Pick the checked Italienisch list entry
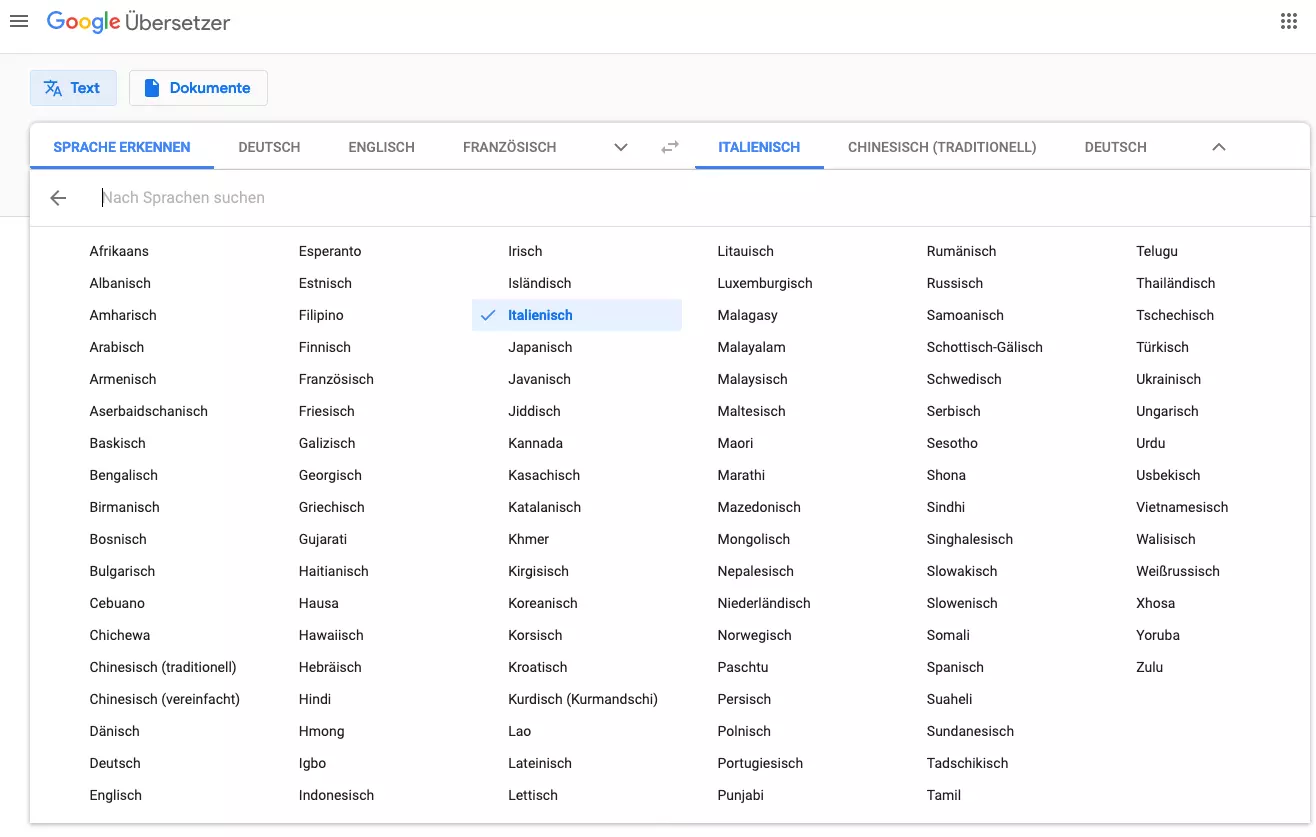Viewport: 1316px width, 837px height. tap(577, 315)
